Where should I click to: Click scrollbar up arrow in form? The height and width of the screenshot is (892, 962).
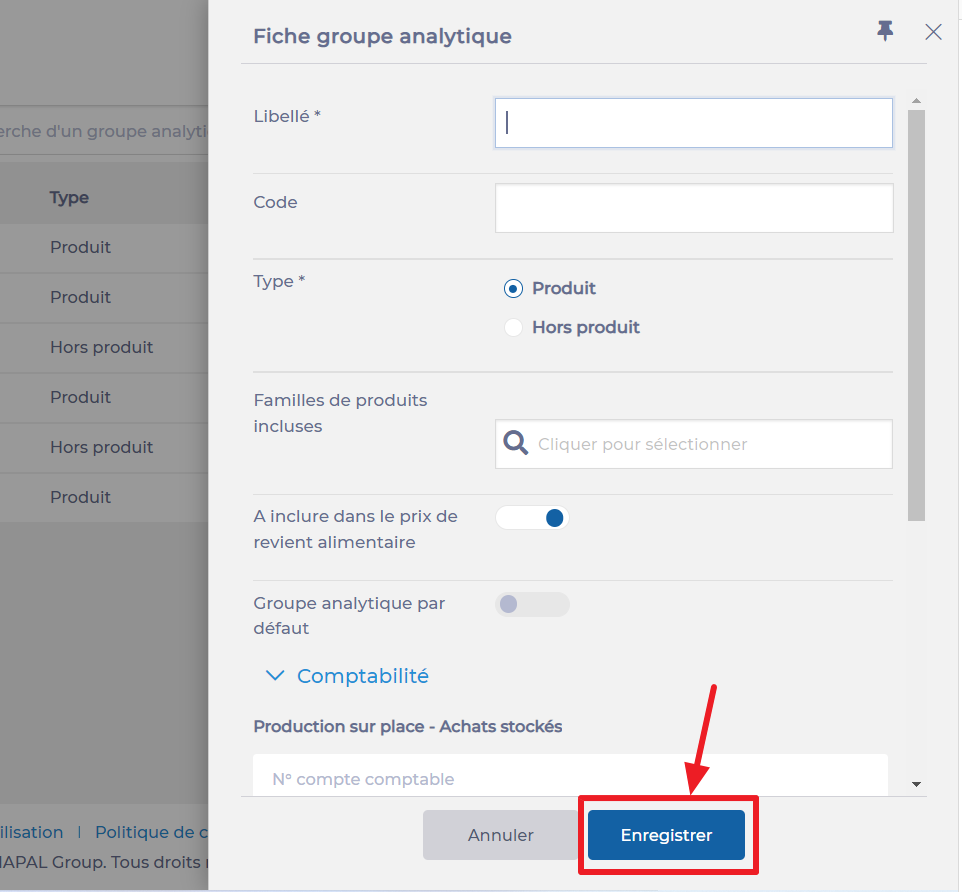pos(916,101)
